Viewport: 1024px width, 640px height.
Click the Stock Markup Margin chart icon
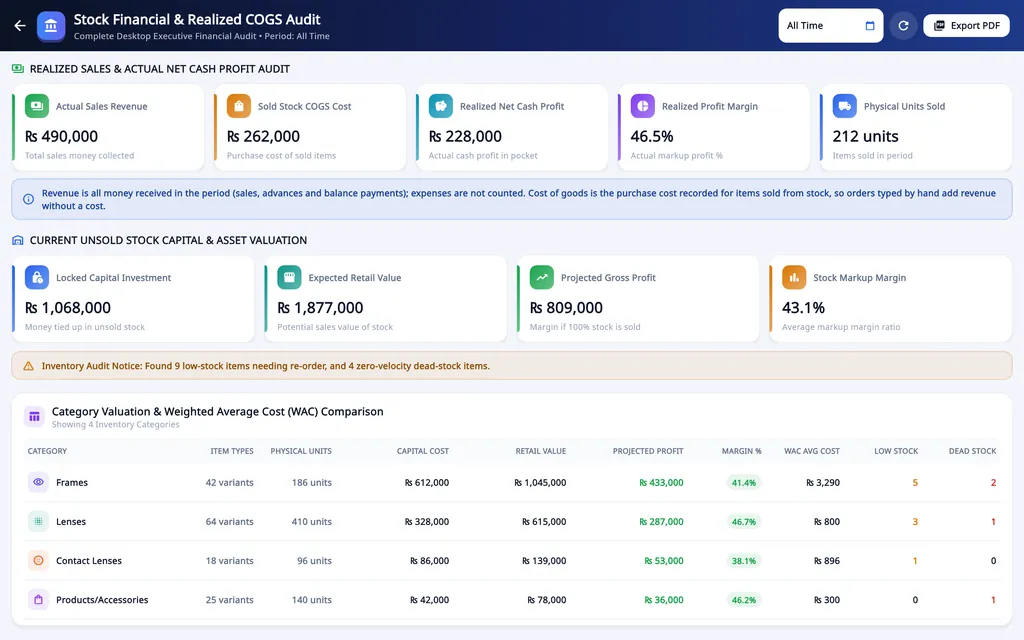pos(794,278)
